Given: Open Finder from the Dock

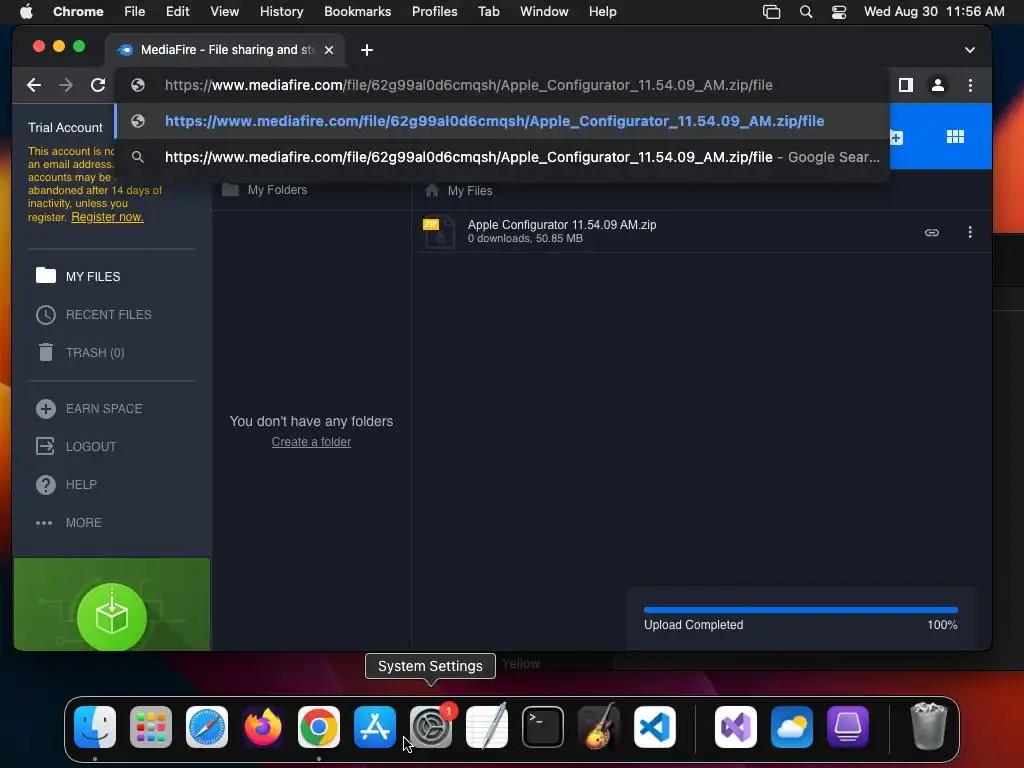Looking at the screenshot, I should 95,727.
